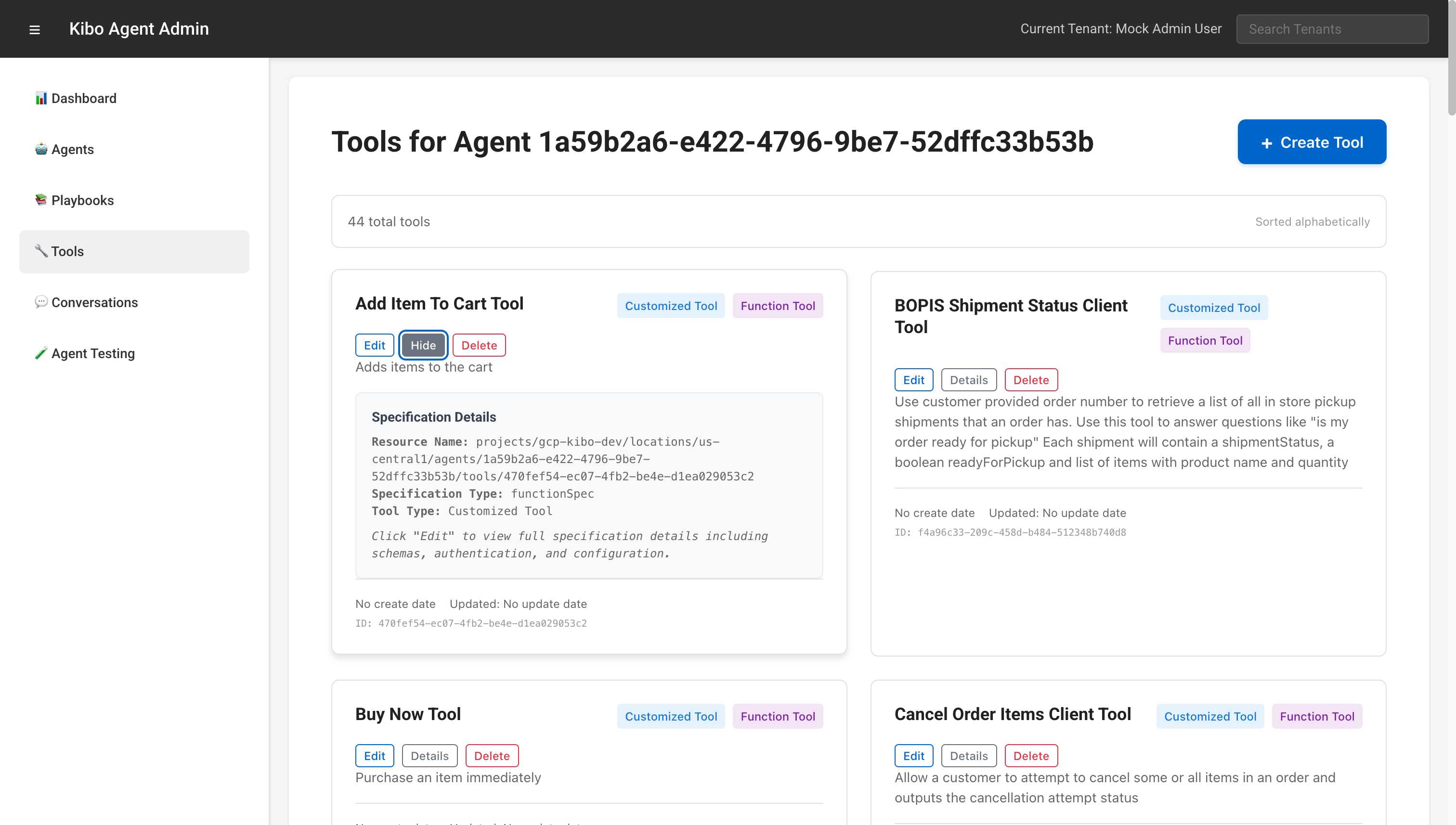The image size is (1456, 825).
Task: Edit the BOPIS Shipment Status Client Tool
Action: tap(914, 380)
